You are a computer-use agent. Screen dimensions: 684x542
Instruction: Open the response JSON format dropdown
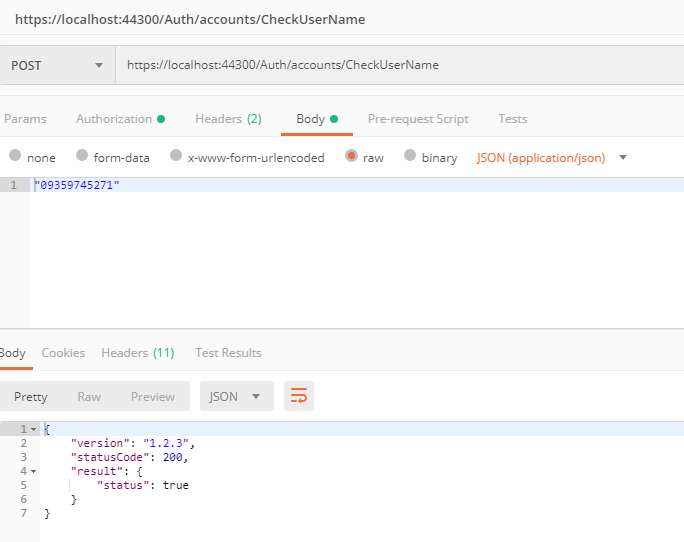(x=236, y=396)
